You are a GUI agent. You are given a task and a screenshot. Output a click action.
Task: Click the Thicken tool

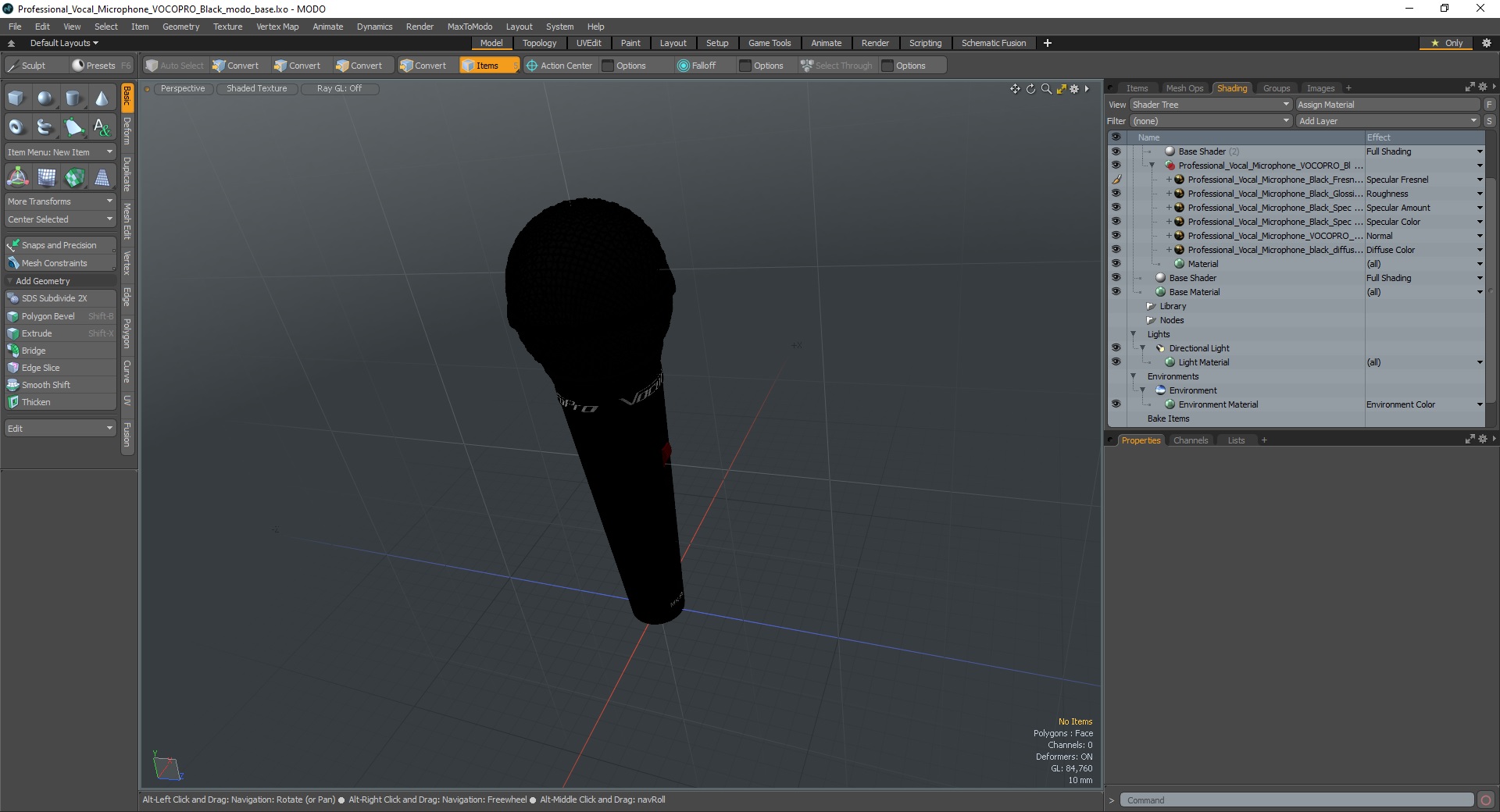tap(61, 402)
